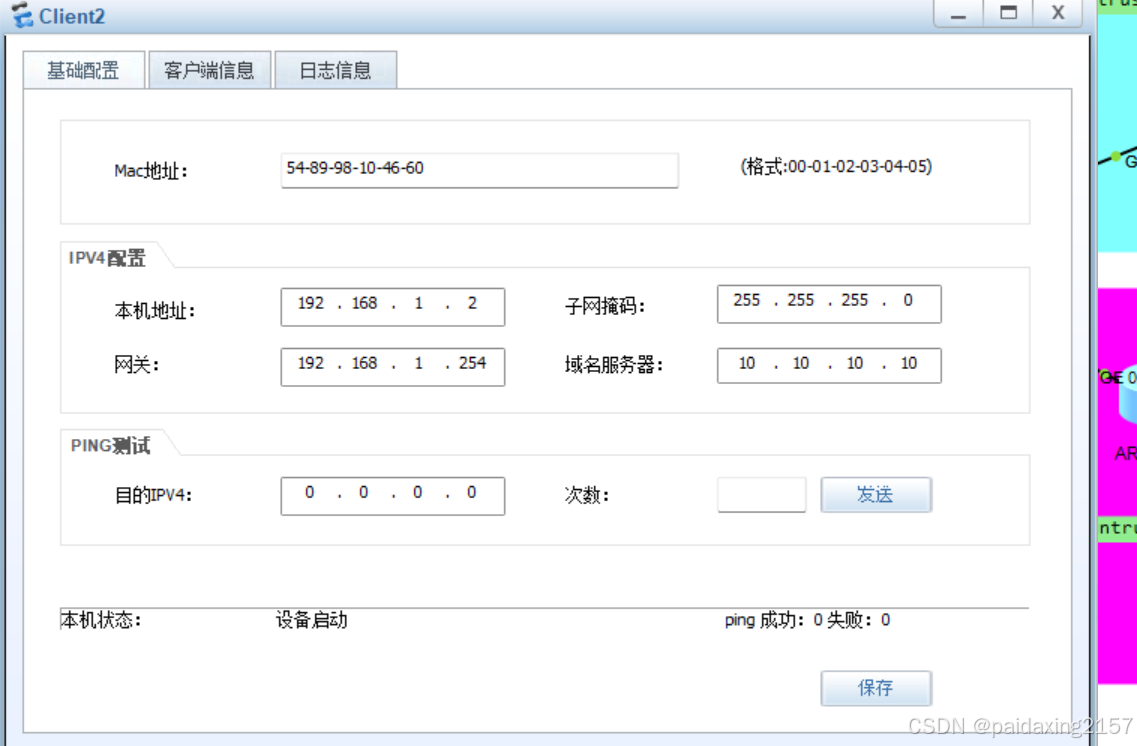
Task: Click the 域名服务器 field
Action: tap(829, 365)
